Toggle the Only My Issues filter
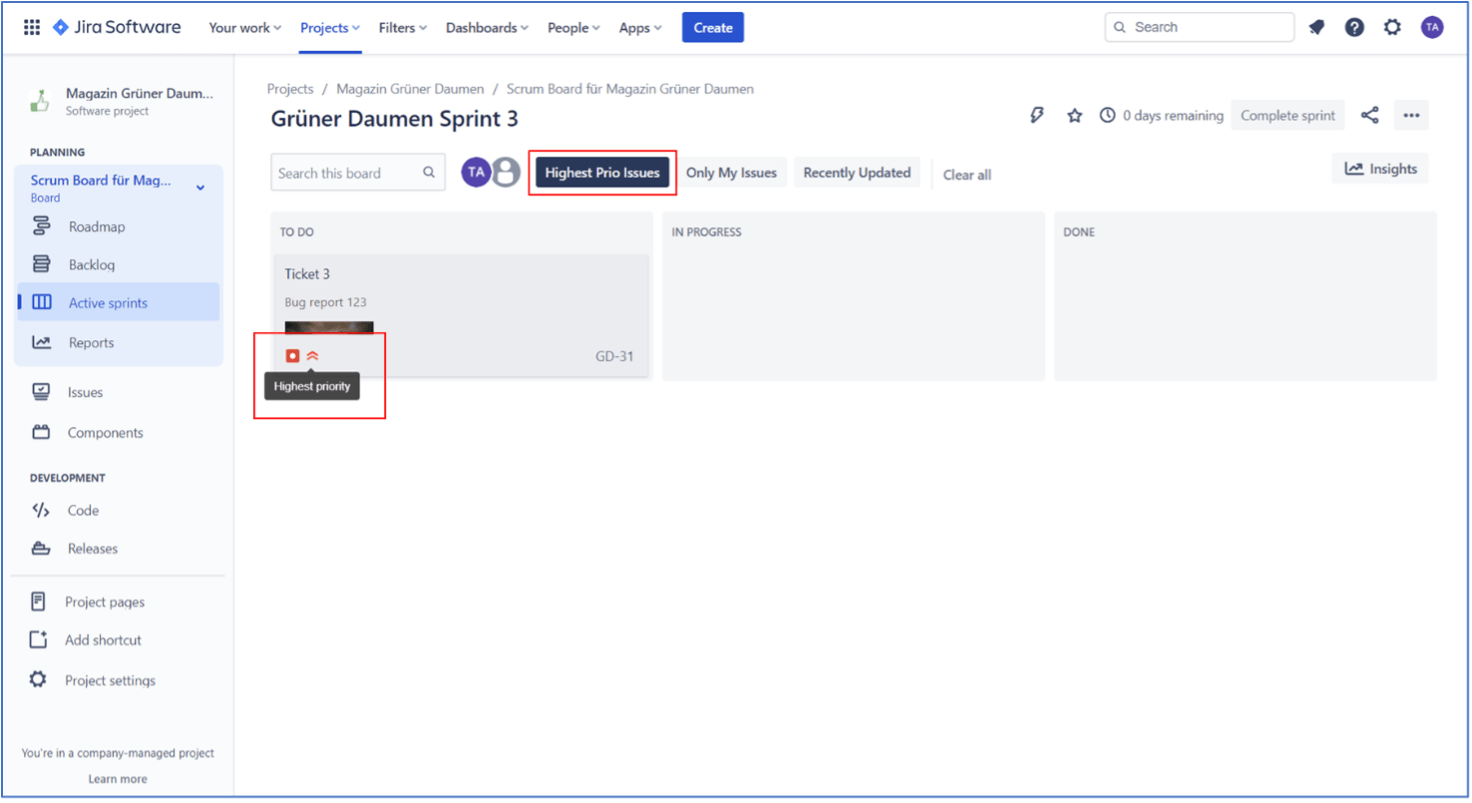The width and height of the screenshot is (1472, 803). coord(731,173)
